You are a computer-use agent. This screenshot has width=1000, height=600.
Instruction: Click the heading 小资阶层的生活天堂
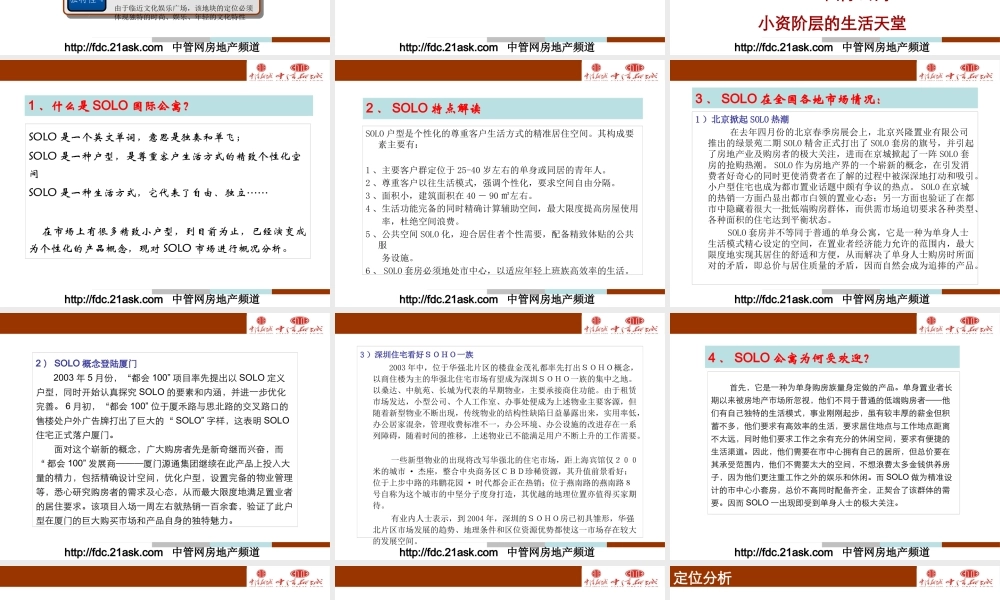[x=832, y=24]
